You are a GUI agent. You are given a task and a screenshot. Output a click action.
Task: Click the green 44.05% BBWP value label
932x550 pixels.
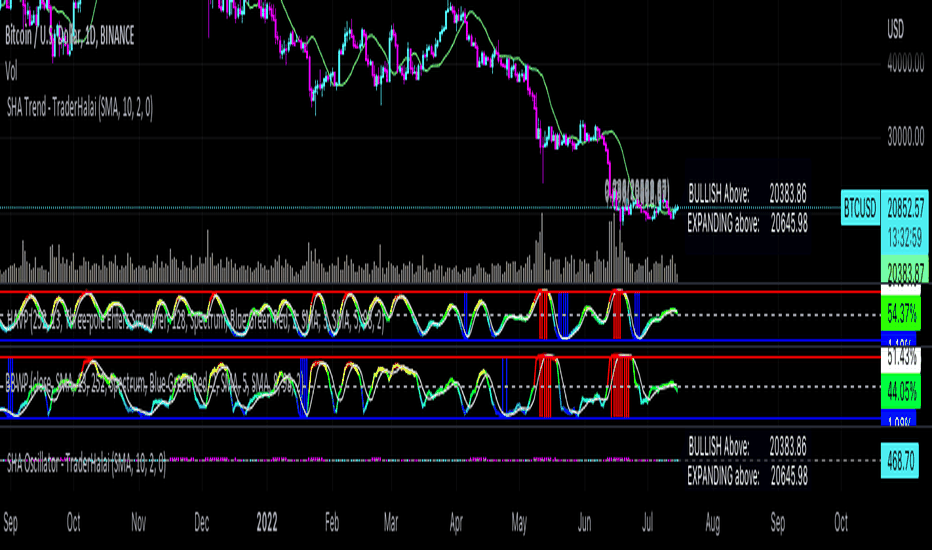(x=901, y=392)
